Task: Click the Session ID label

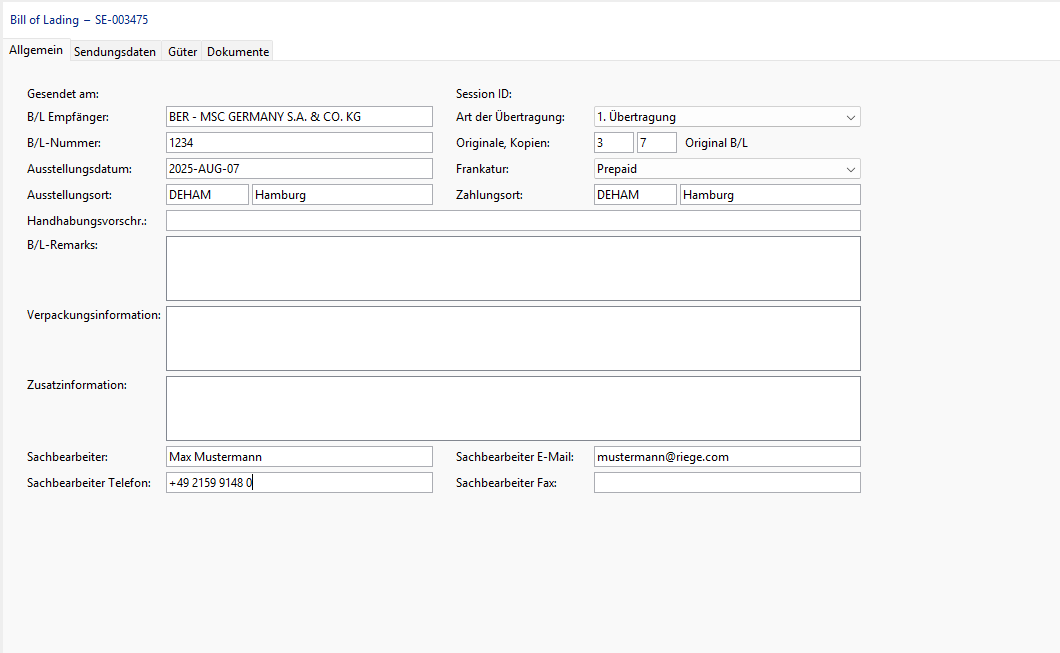Action: 484,94
